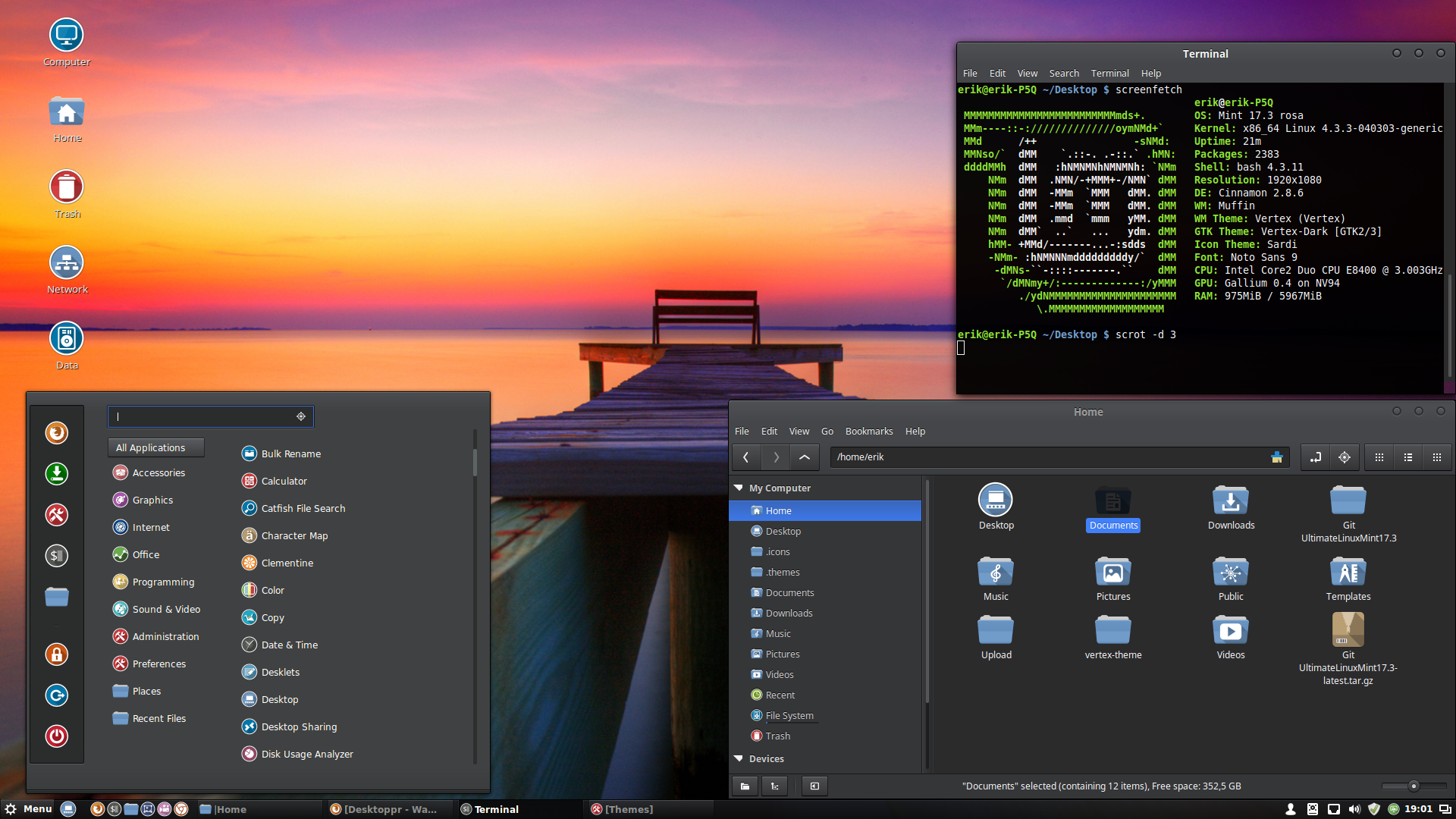Viewport: 1456px width, 819px height.
Task: Select the Music folder in sidebar
Action: click(x=778, y=633)
